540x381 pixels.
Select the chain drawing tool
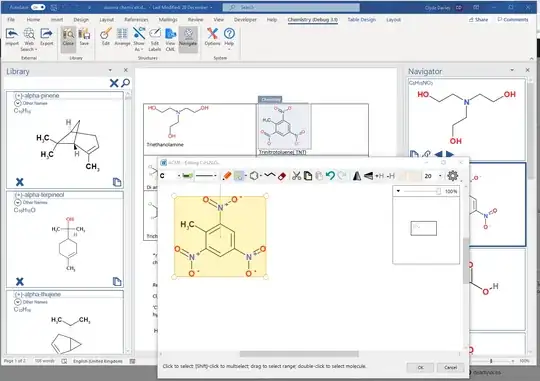point(270,176)
